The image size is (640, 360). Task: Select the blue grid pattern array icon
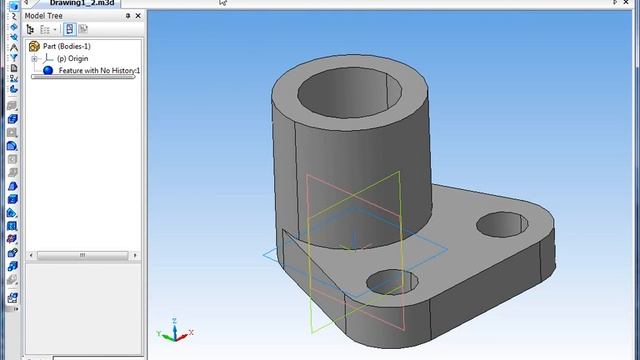click(12, 226)
